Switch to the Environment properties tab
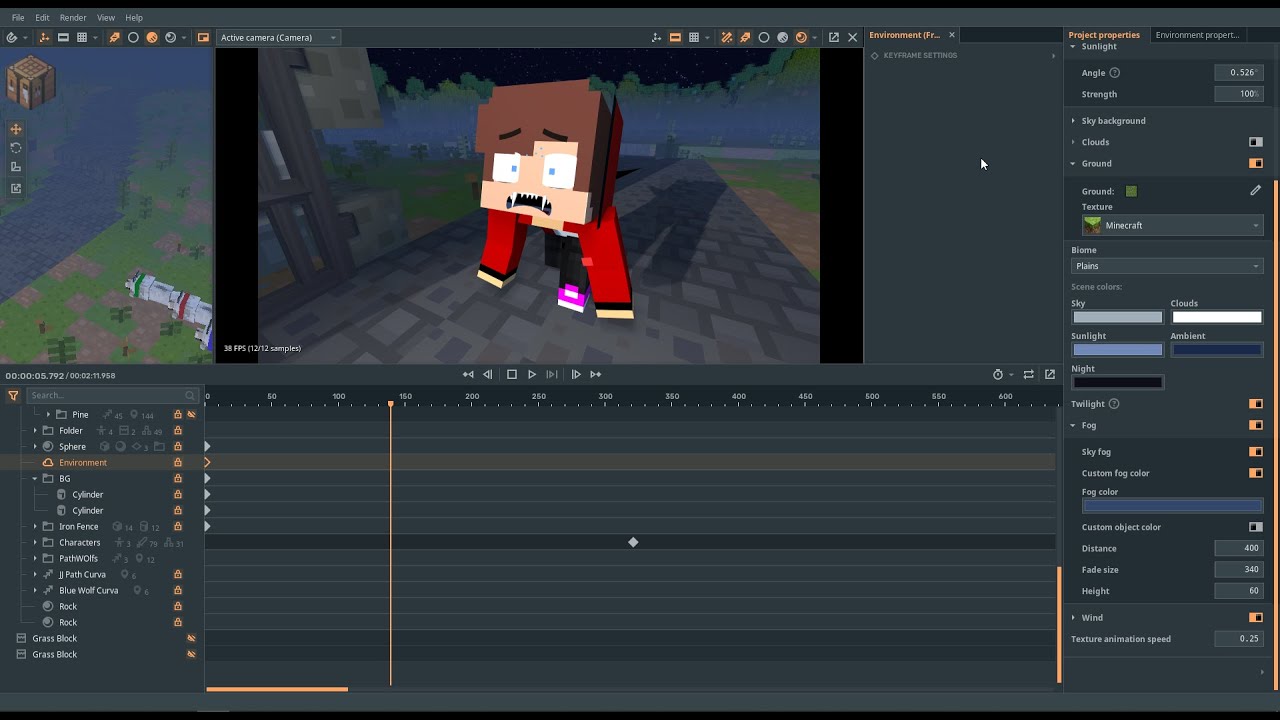Image resolution: width=1280 pixels, height=720 pixels. coord(1197,35)
